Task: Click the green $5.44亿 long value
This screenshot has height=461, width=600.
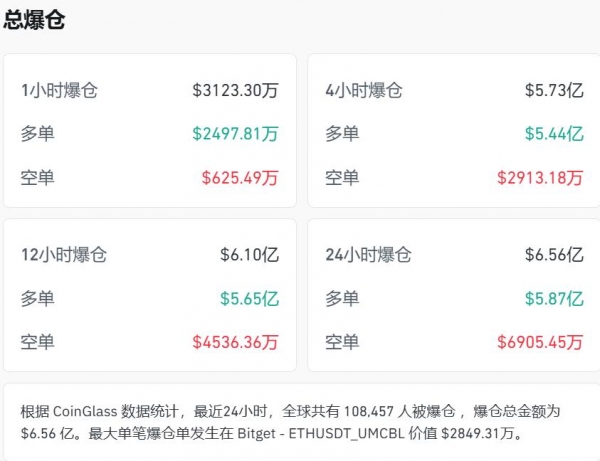Action: point(554,134)
